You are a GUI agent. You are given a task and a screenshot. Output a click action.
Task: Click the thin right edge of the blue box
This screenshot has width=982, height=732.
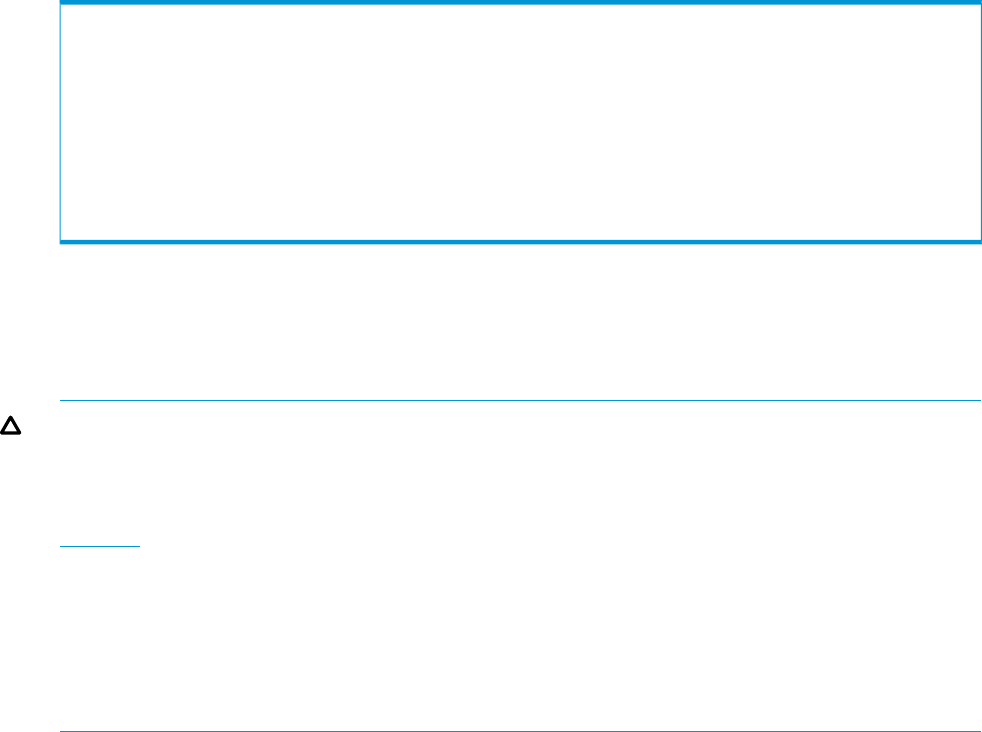pyautogui.click(x=981, y=122)
